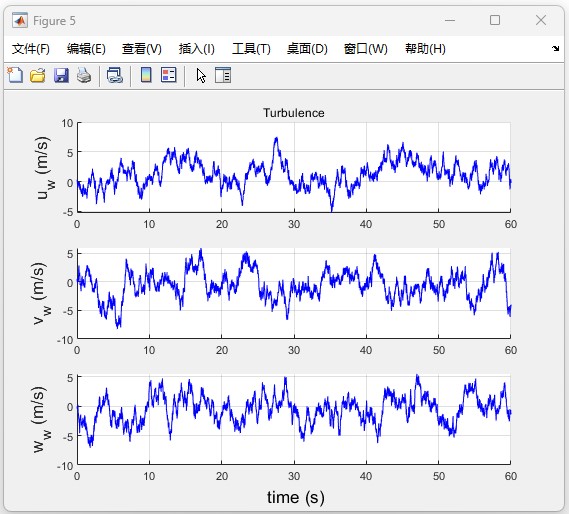569x514 pixels.
Task: Open the 查看(V) menu
Action: coord(142,49)
